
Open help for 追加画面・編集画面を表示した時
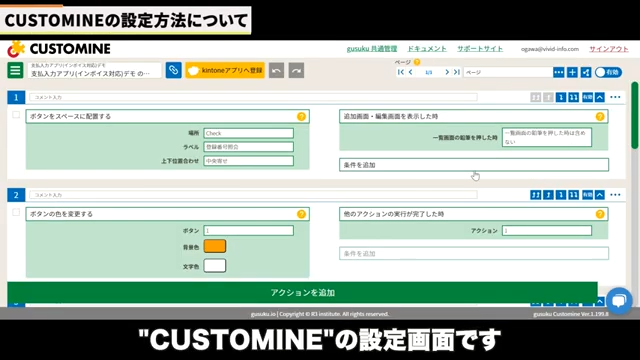point(600,116)
